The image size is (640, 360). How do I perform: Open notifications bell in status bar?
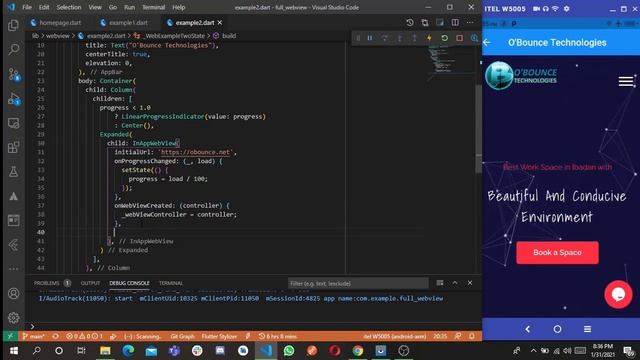(472, 336)
